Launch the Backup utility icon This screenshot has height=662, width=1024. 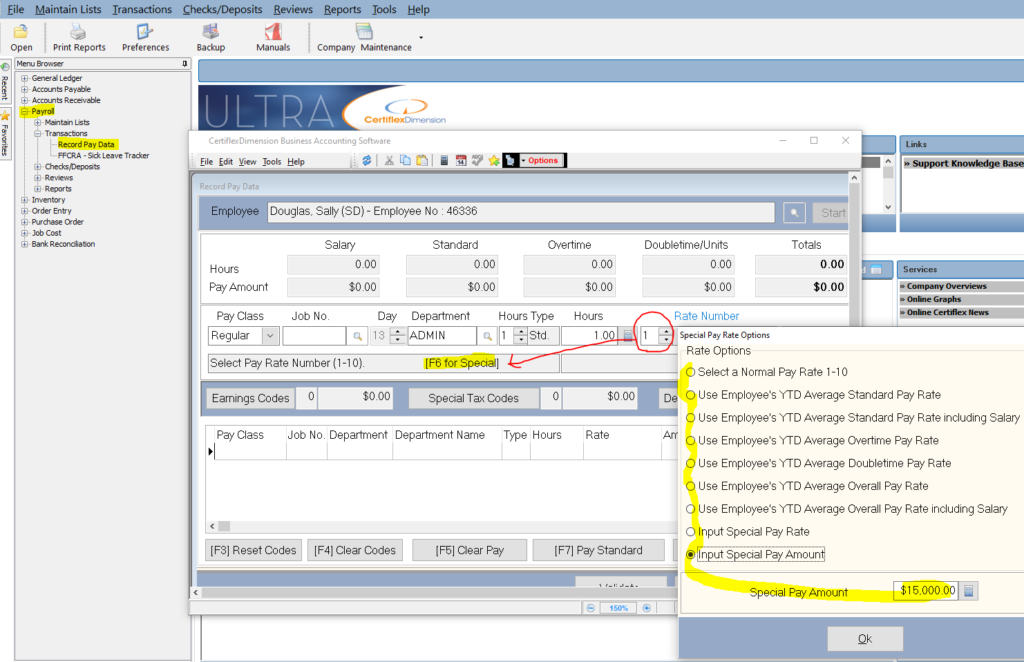pyautogui.click(x=210, y=37)
